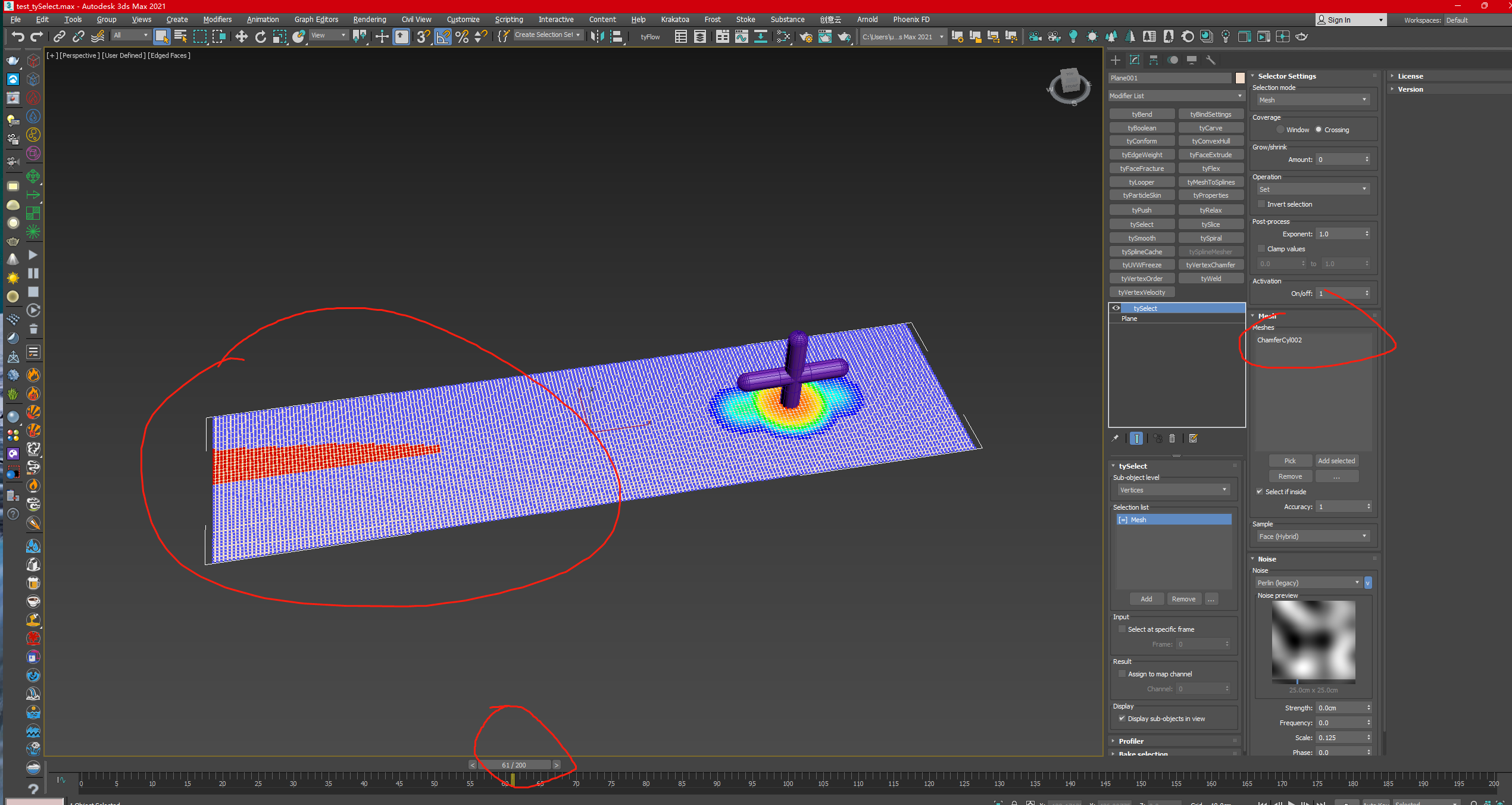Click the Redo arrow icon
Screen dimensions: 1512x805
37,37
